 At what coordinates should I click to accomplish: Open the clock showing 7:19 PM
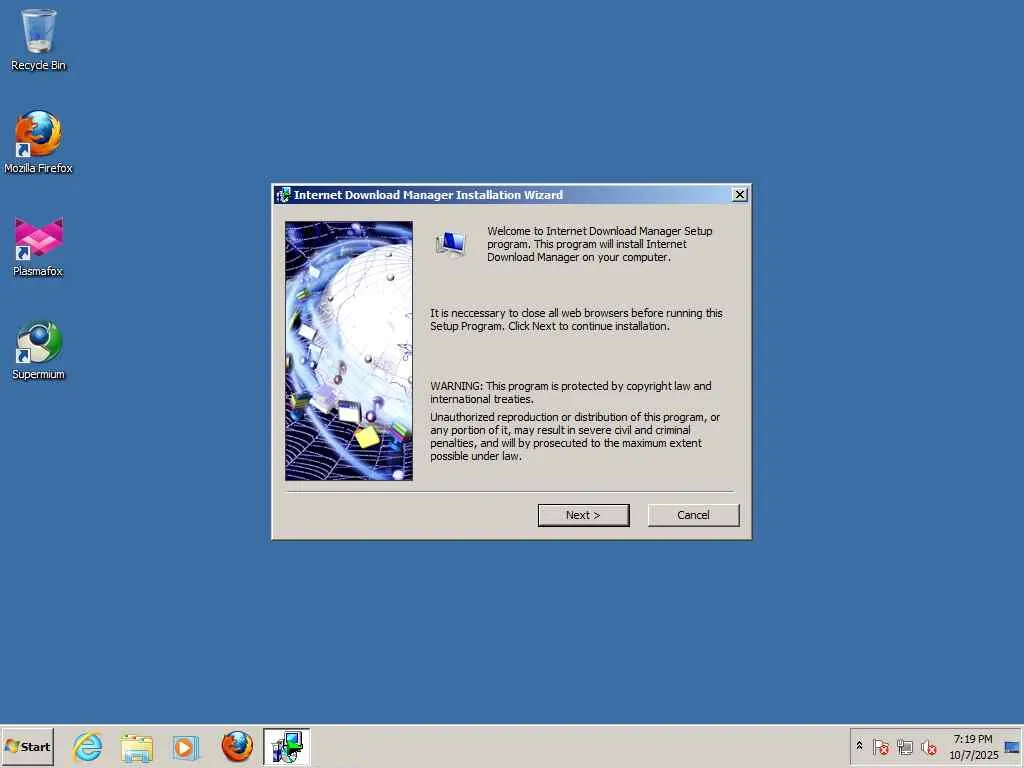(x=973, y=746)
